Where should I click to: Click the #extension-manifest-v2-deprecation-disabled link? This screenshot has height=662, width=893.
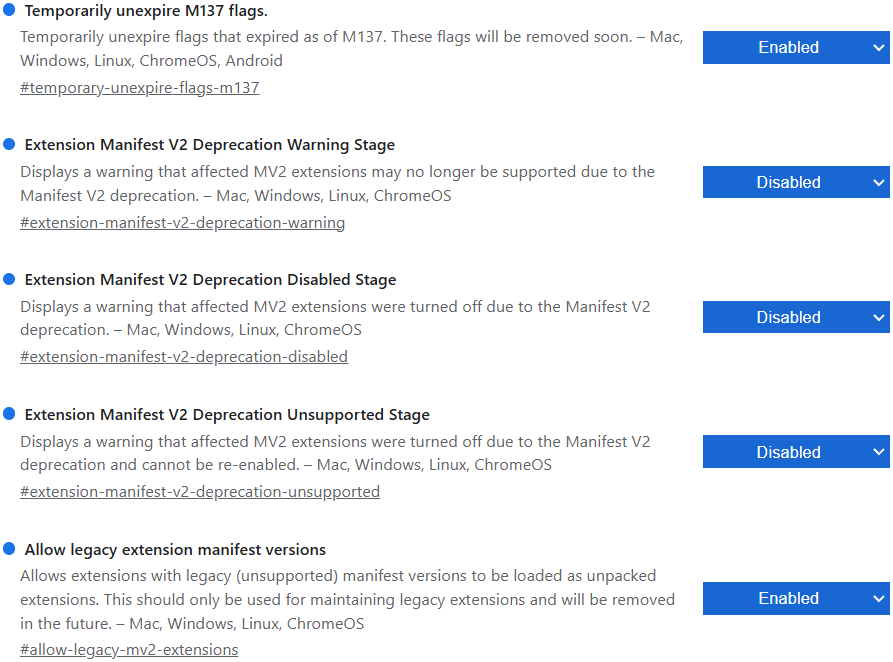pos(184,357)
